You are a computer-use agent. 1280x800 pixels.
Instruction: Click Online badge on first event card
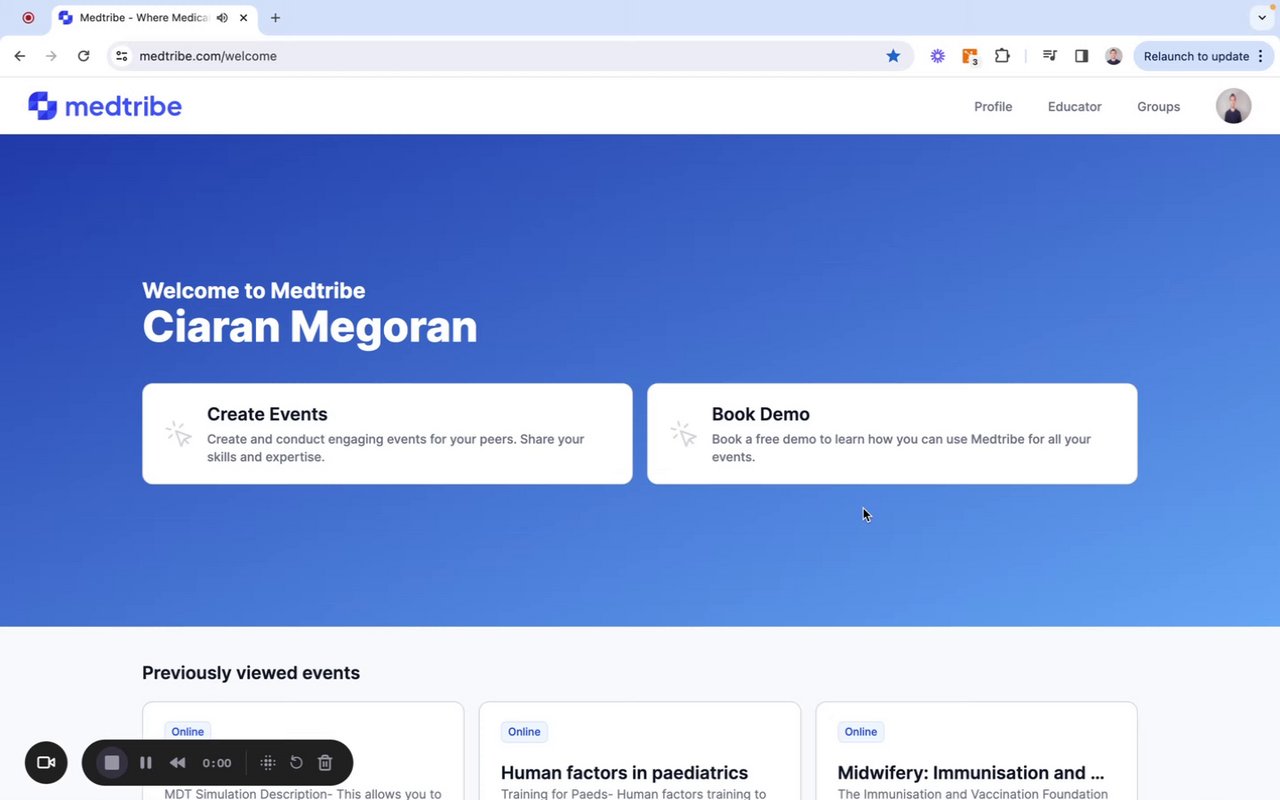click(187, 732)
